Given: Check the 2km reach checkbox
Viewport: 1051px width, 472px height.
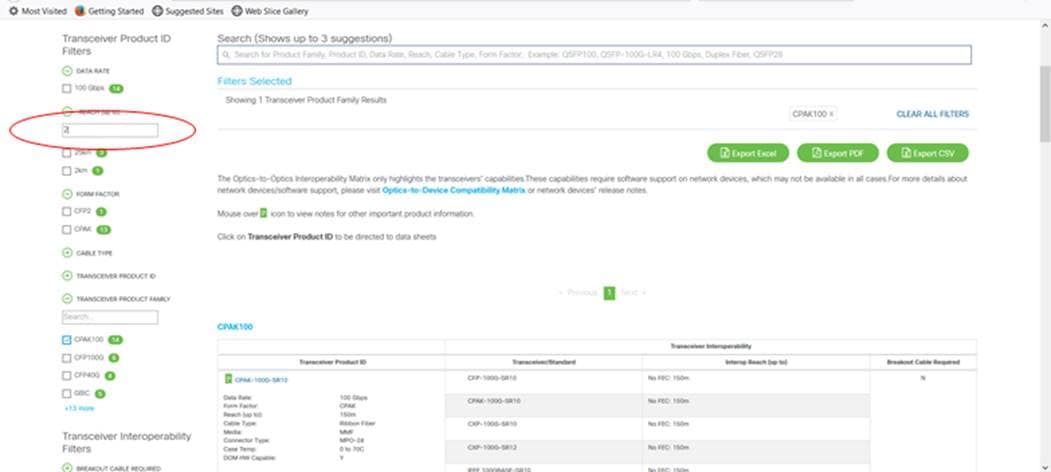Looking at the screenshot, I should pyautogui.click(x=66, y=171).
